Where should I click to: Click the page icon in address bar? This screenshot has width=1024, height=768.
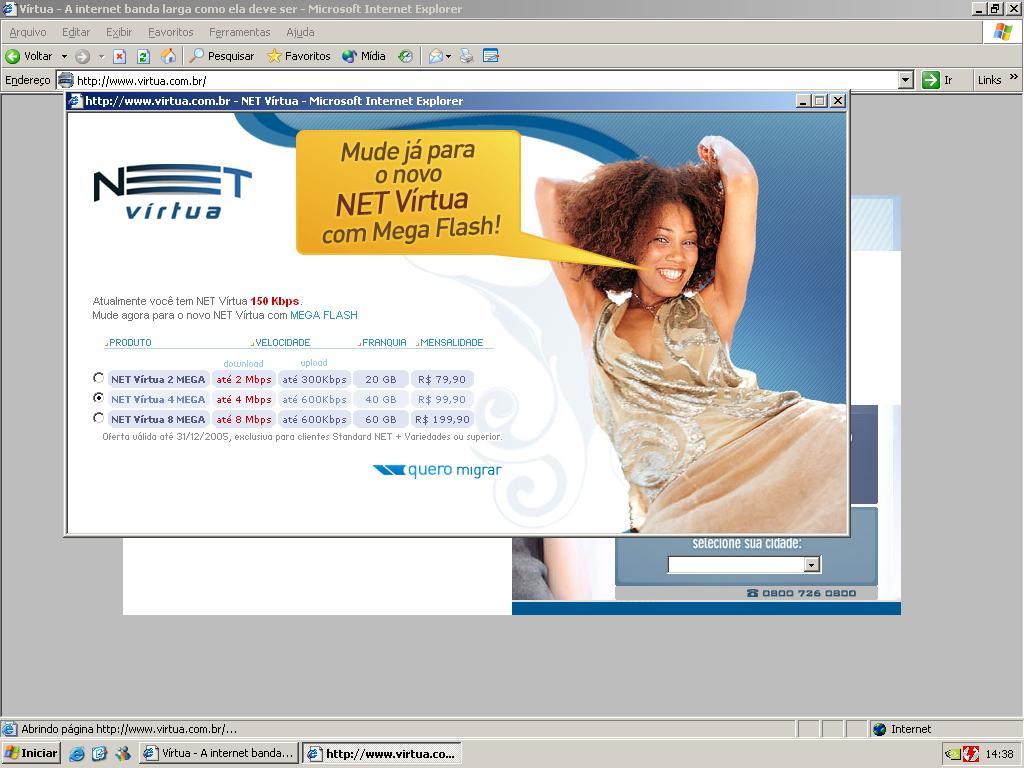pyautogui.click(x=66, y=80)
